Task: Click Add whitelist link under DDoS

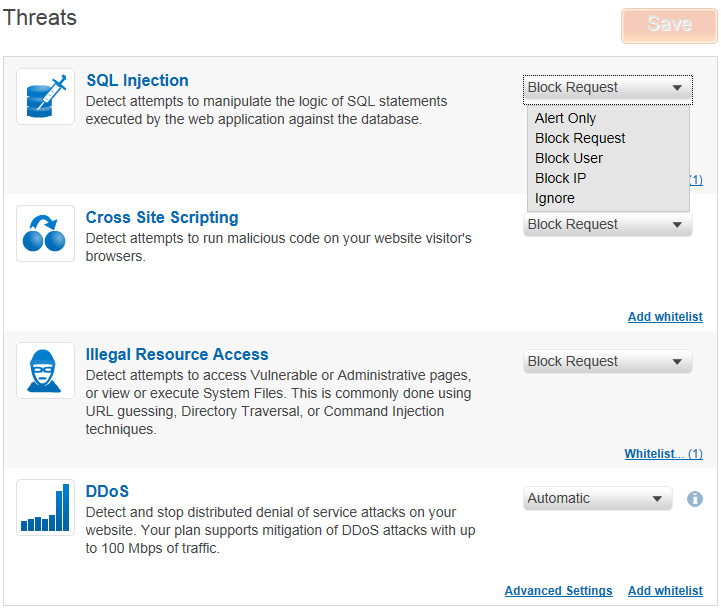Action: (x=665, y=591)
